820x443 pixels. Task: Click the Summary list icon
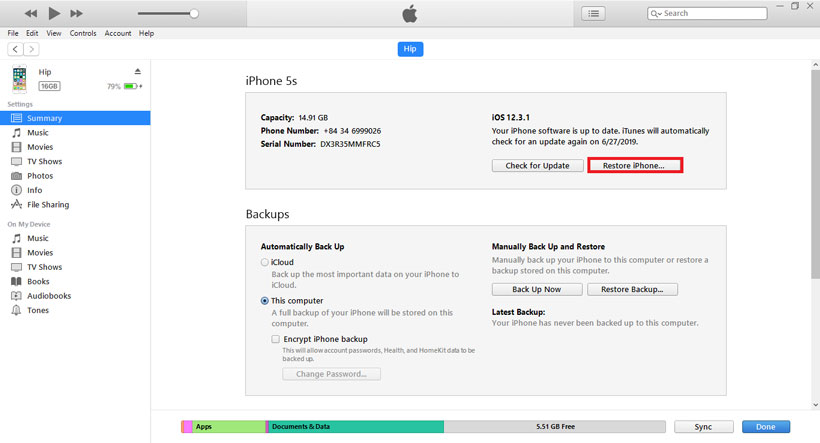[17, 118]
